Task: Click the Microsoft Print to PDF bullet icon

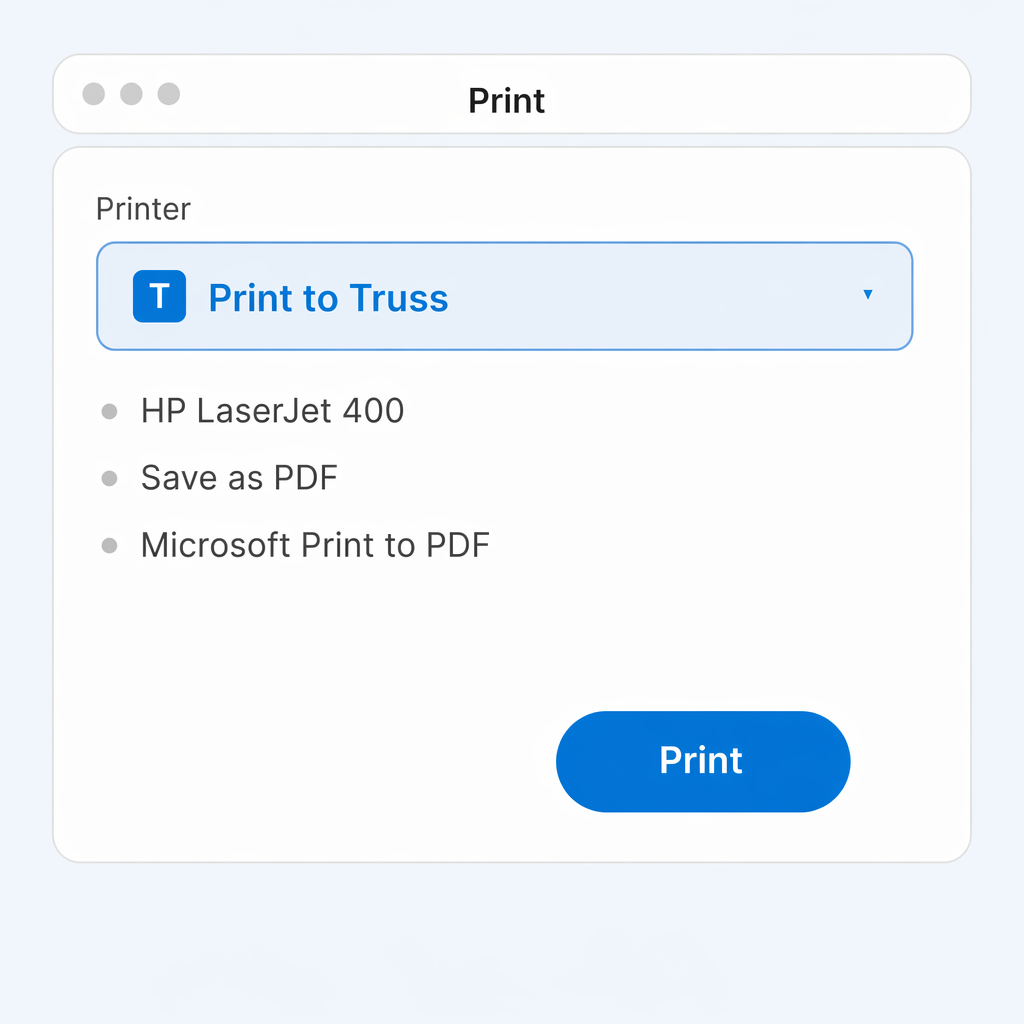Action: point(109,545)
